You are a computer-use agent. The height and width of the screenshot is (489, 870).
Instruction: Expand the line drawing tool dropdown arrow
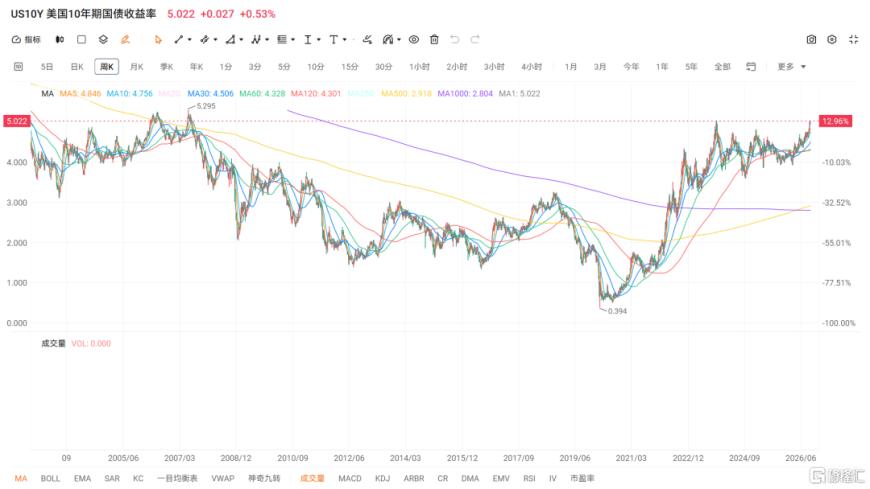[x=190, y=40]
